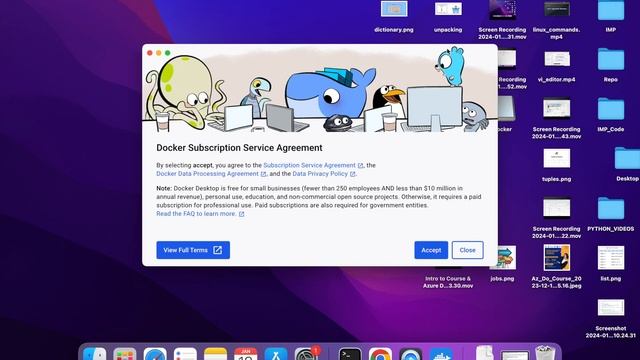The height and width of the screenshot is (360, 640).
Task: Click the Intro to Course & Azure D...3.30.mov label
Action: pyautogui.click(x=448, y=282)
